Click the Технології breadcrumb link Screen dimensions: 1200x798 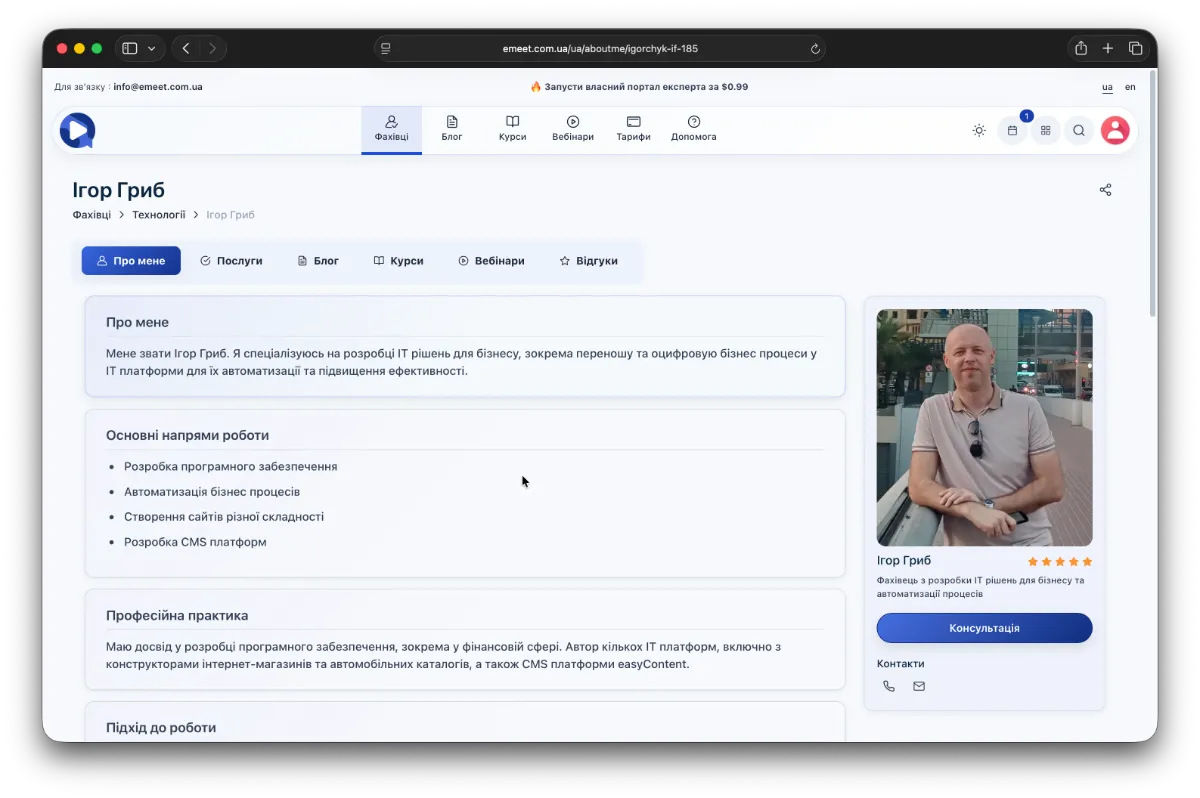[x=158, y=215]
